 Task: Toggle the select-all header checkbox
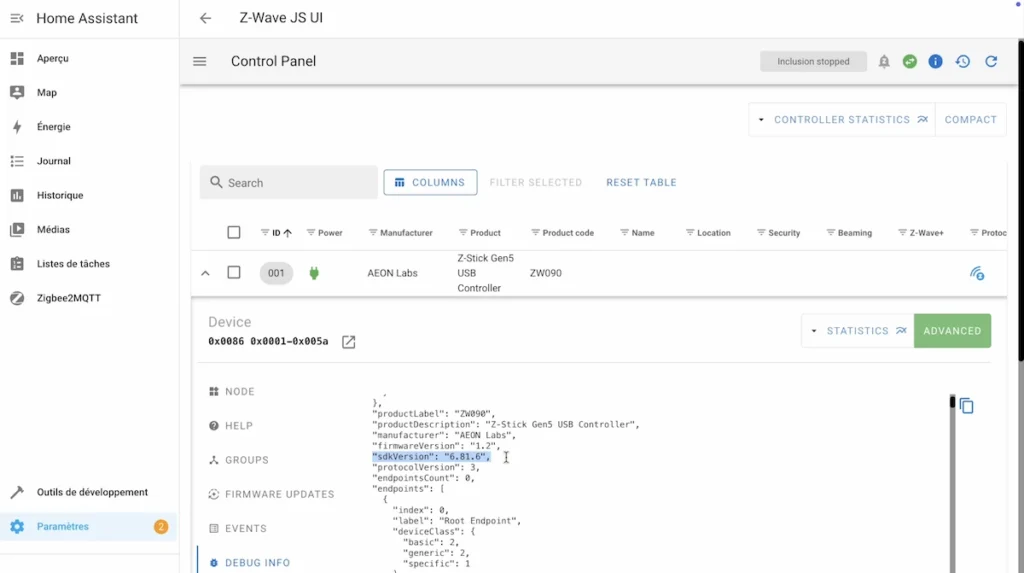234,233
